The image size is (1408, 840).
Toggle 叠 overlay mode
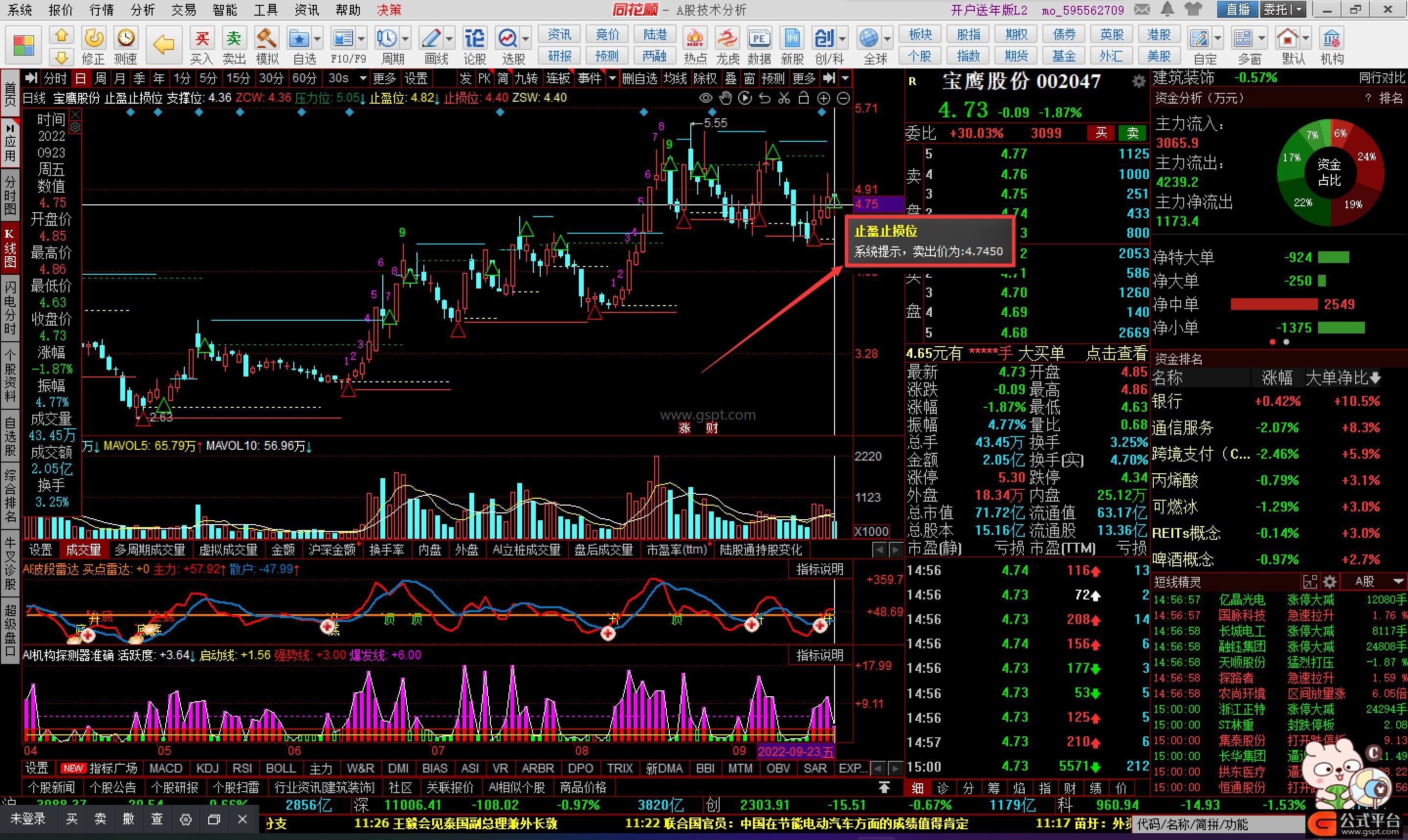pyautogui.click(x=731, y=78)
